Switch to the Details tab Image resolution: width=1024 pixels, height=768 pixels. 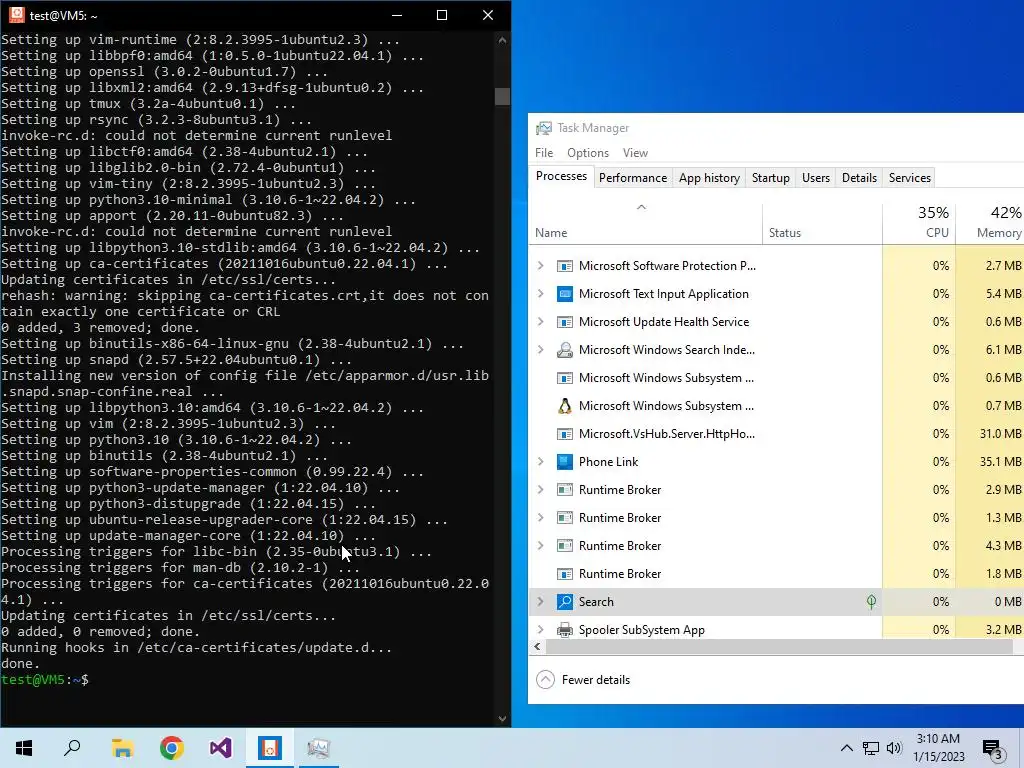859,178
